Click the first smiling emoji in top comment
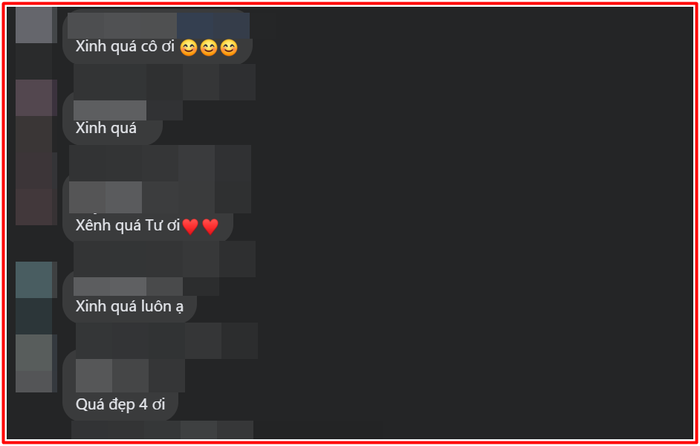The image size is (700, 446). (x=188, y=48)
